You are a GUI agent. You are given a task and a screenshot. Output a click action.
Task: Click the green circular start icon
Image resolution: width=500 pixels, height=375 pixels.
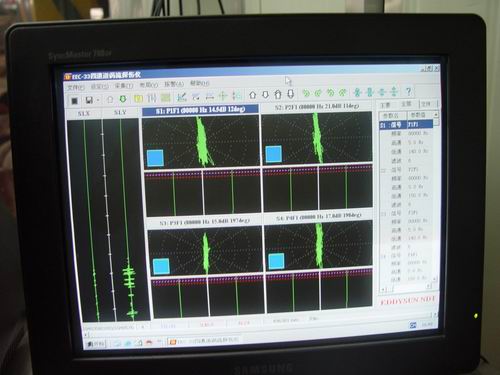pos(123,99)
